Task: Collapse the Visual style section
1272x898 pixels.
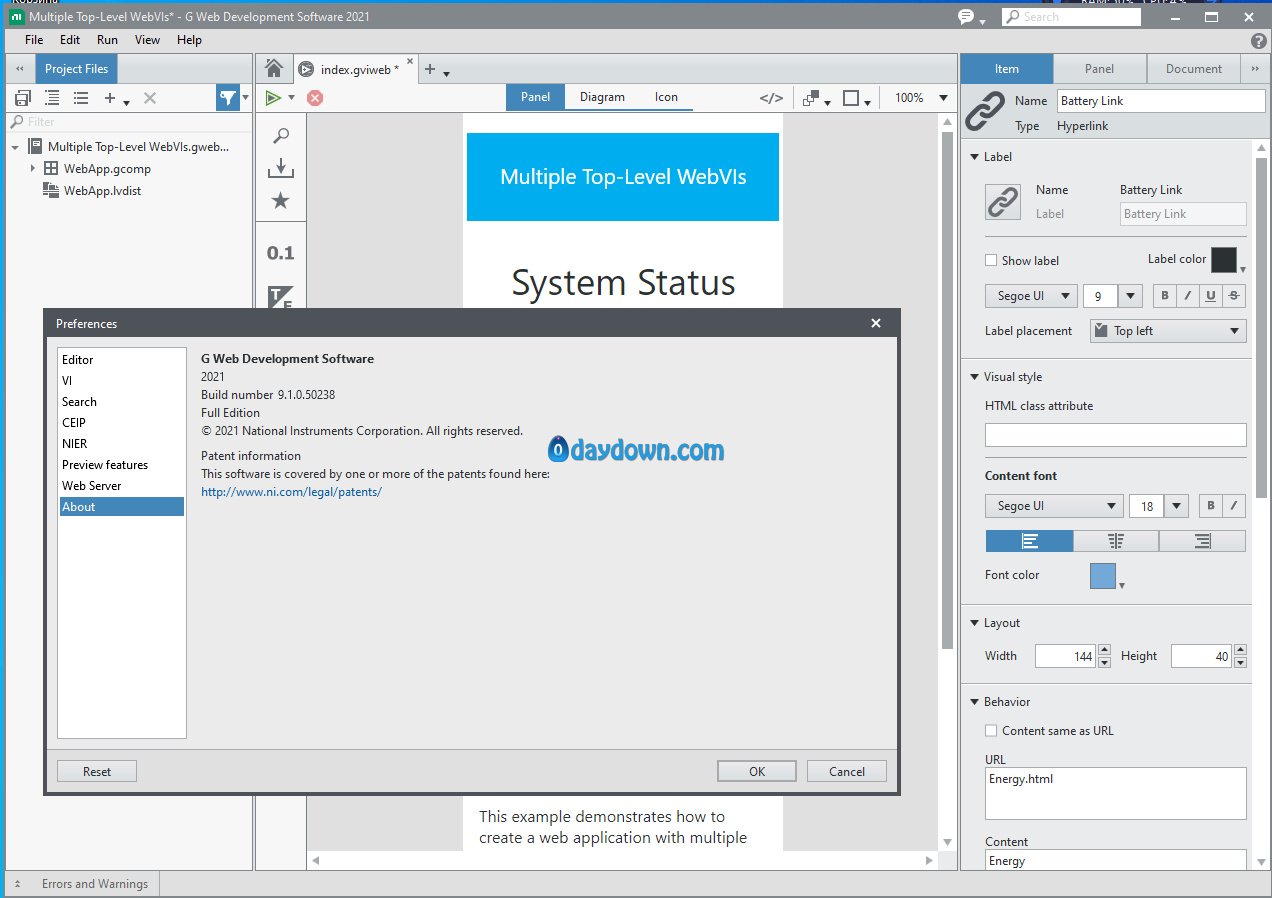Action: point(975,377)
